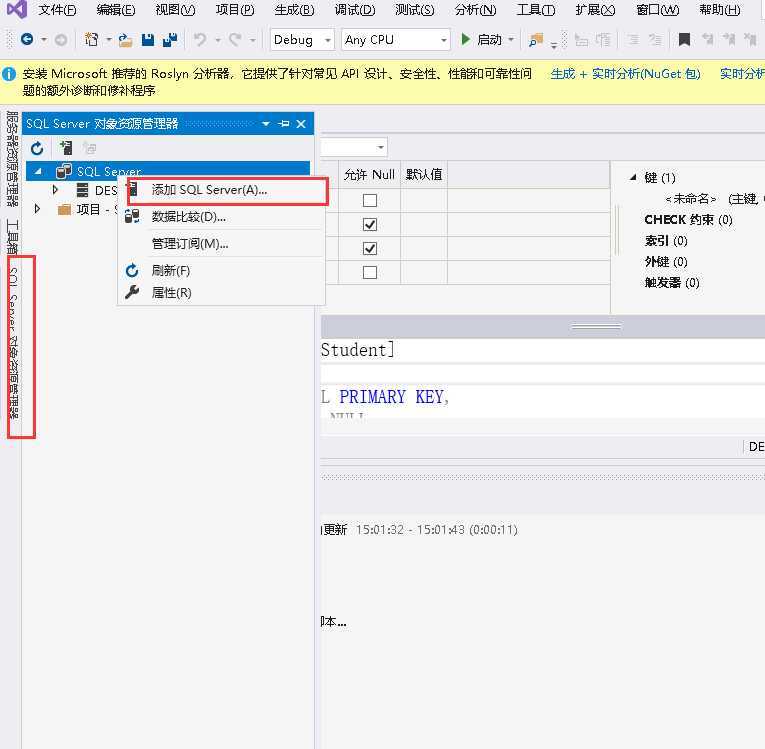Select 索引 (0) item
765x749 pixels.
[666, 241]
